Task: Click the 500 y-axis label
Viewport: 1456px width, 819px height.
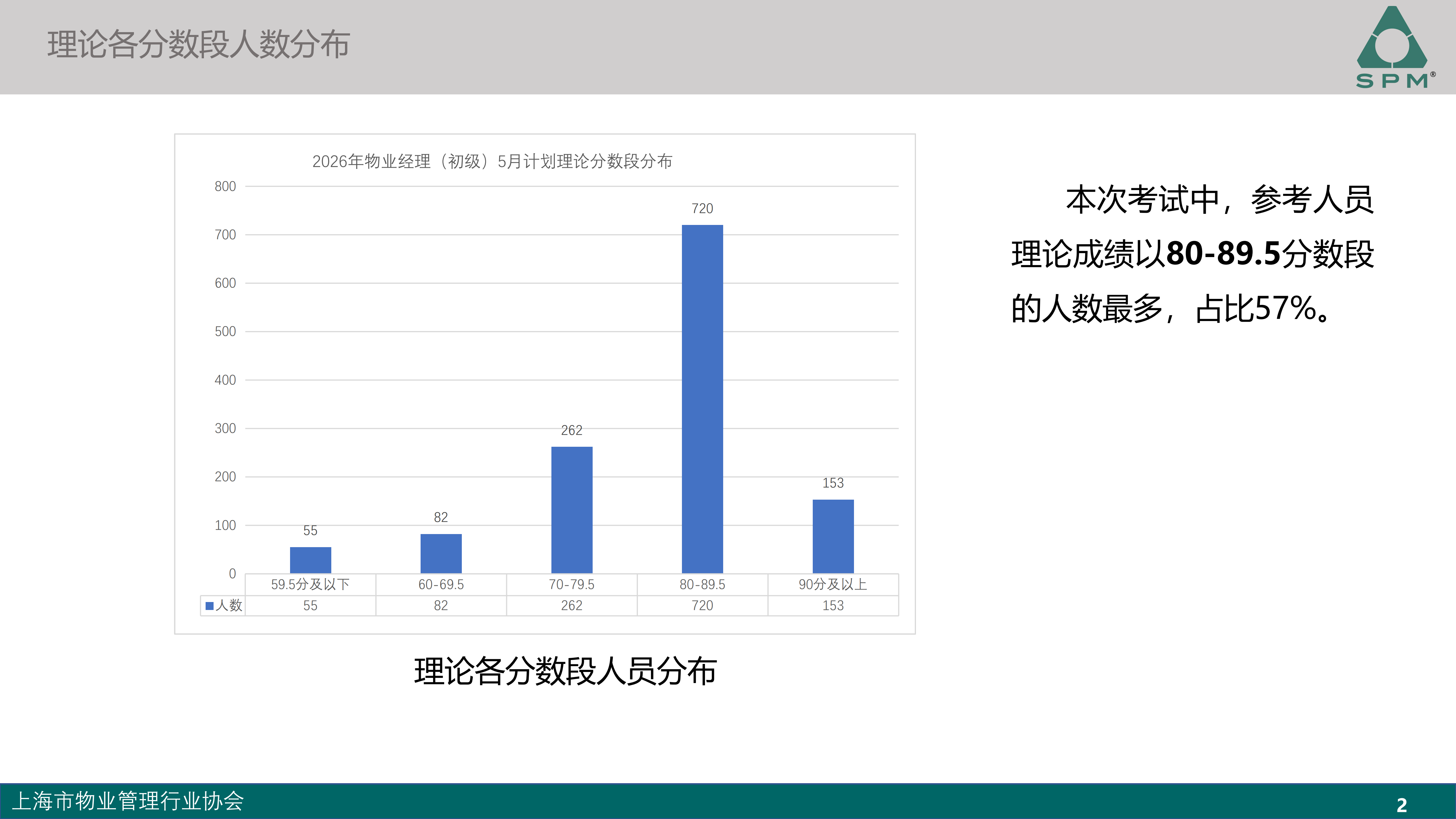Action: click(x=225, y=332)
